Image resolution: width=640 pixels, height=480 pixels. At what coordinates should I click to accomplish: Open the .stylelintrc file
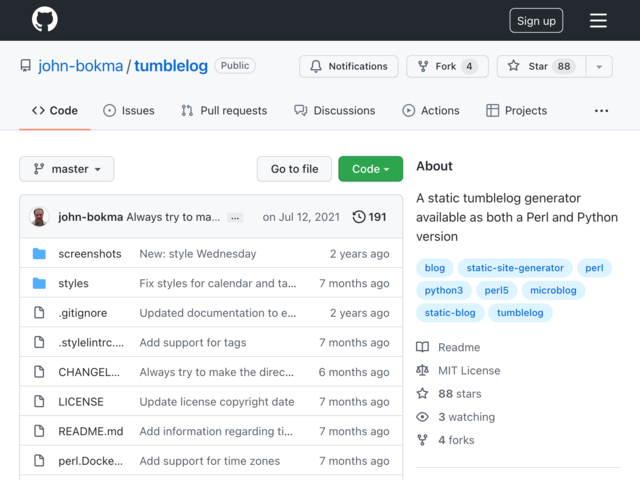(91, 342)
